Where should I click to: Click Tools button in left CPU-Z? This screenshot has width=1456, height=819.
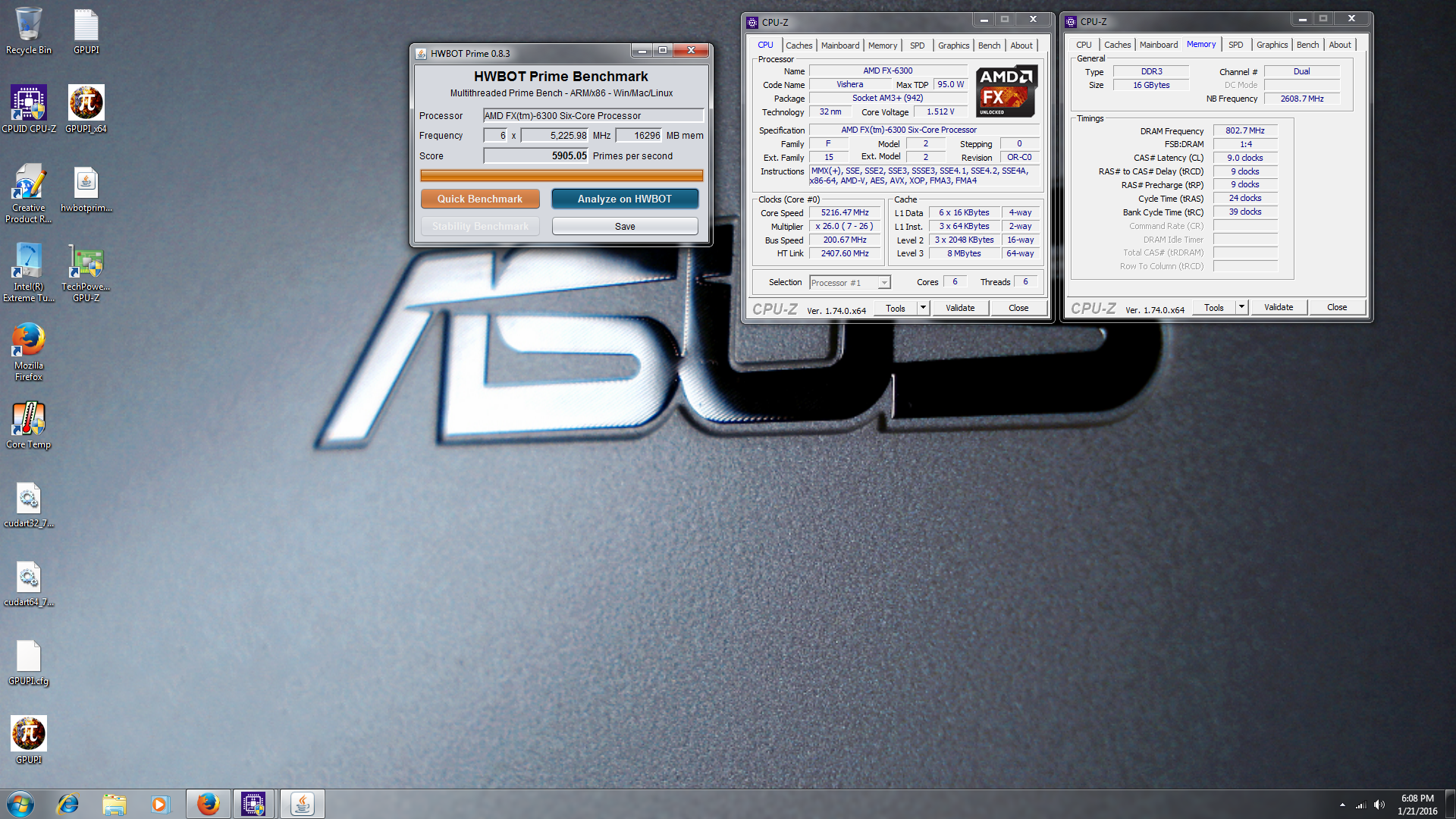pyautogui.click(x=896, y=308)
